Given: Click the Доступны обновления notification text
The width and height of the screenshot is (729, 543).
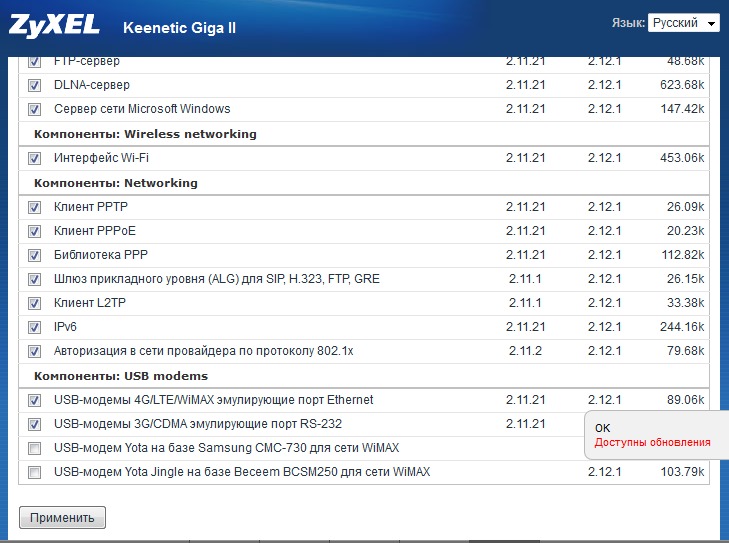Looking at the screenshot, I should click(652, 443).
